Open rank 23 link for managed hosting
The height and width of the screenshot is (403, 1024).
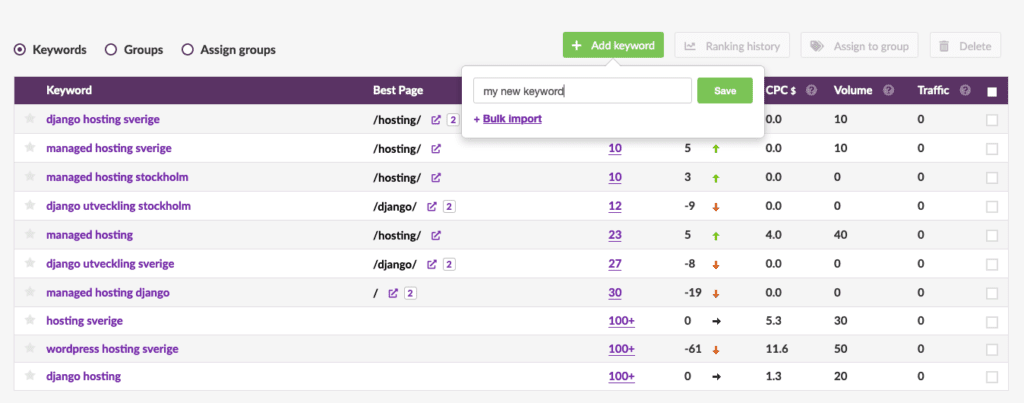point(615,236)
